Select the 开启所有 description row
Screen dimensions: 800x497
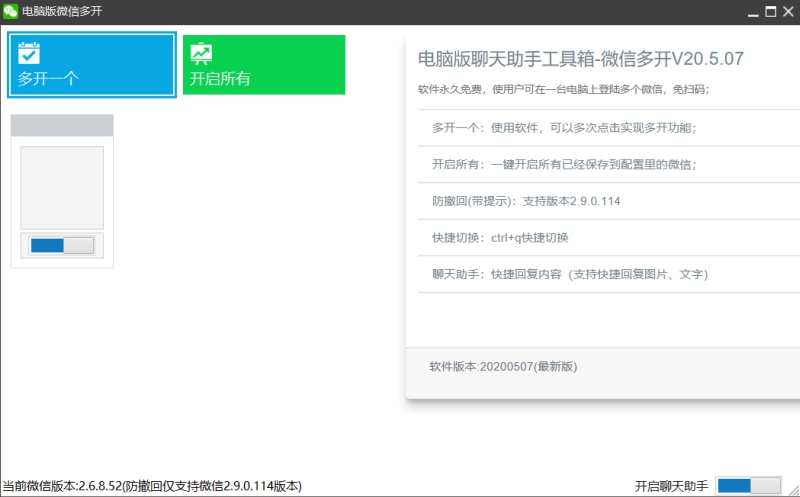563,164
